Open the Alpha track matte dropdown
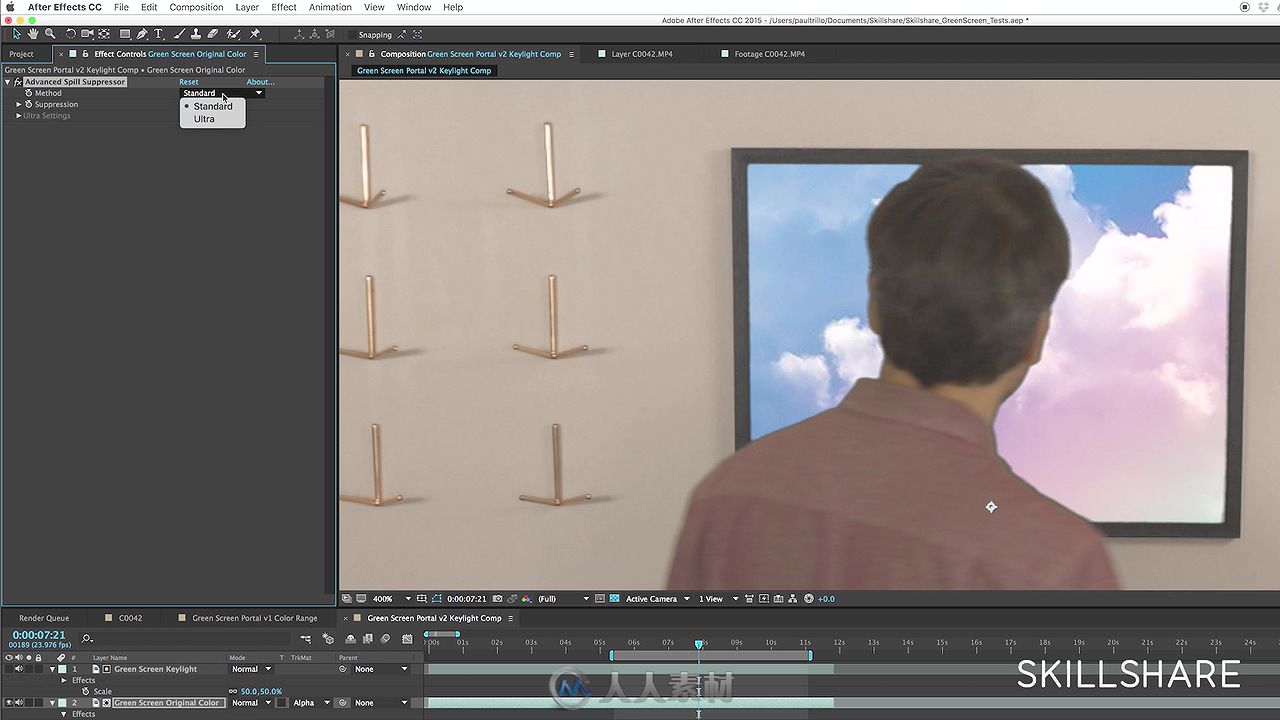Screen dimensions: 1280x720 point(310,703)
